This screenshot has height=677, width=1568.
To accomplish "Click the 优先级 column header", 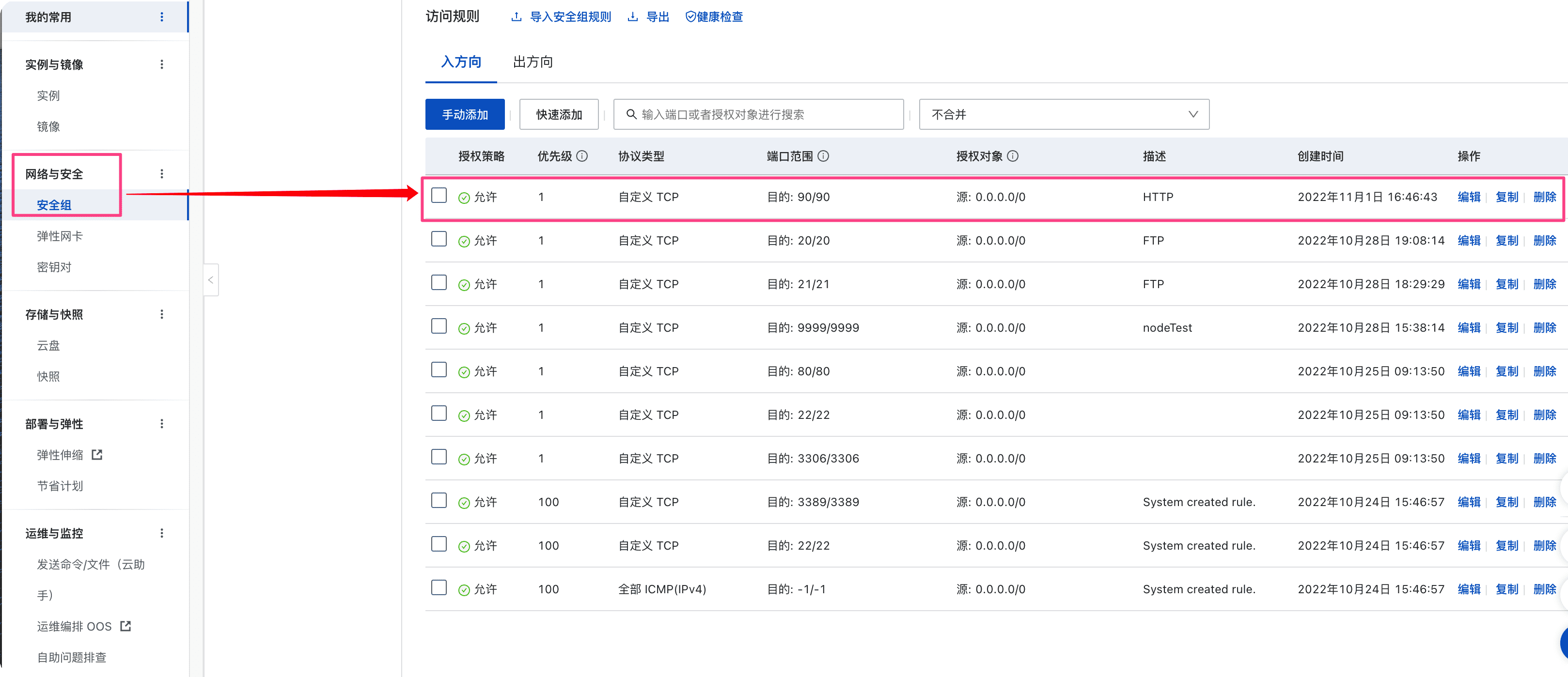I will (554, 156).
